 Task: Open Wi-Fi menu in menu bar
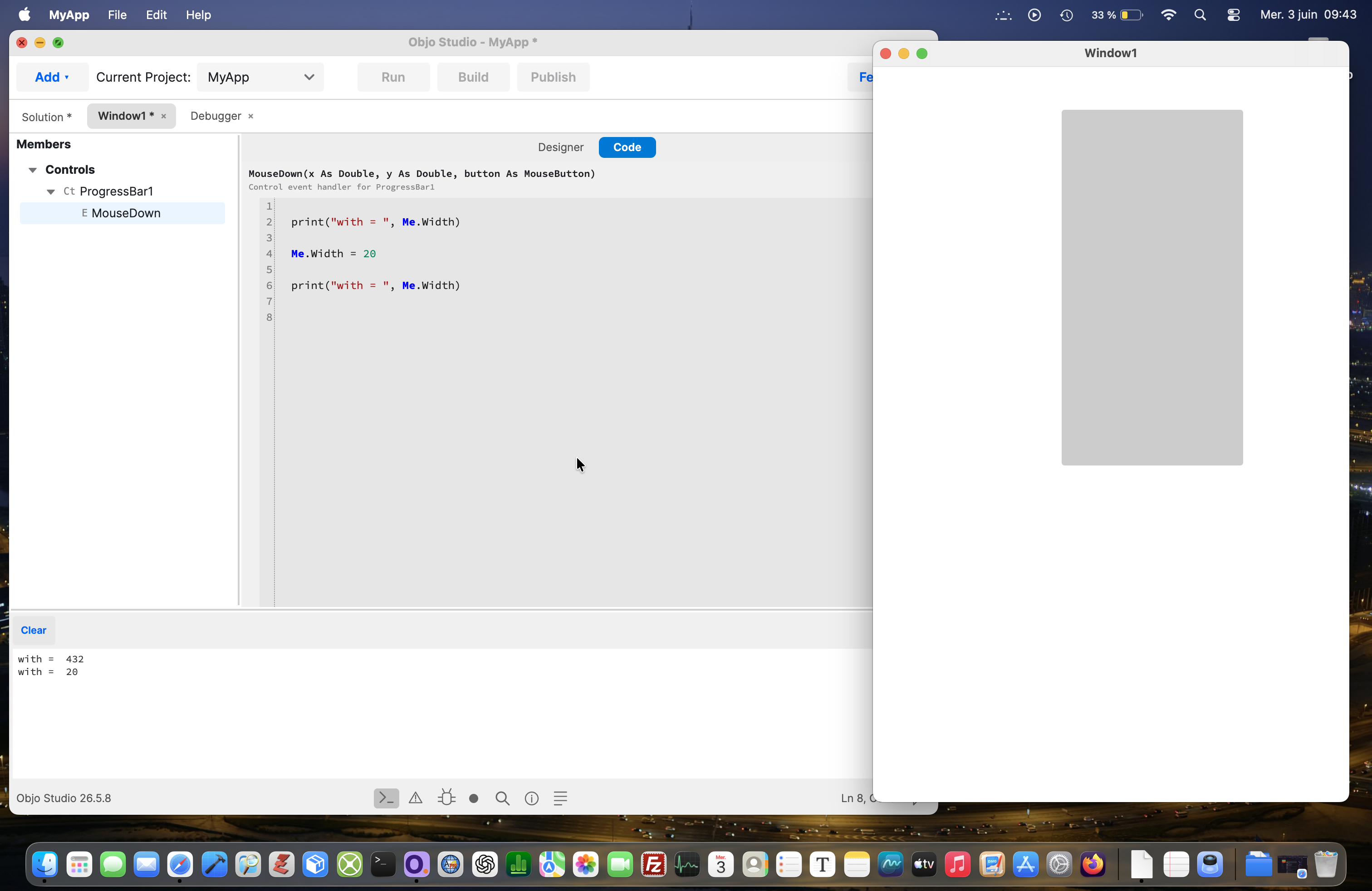(1168, 15)
